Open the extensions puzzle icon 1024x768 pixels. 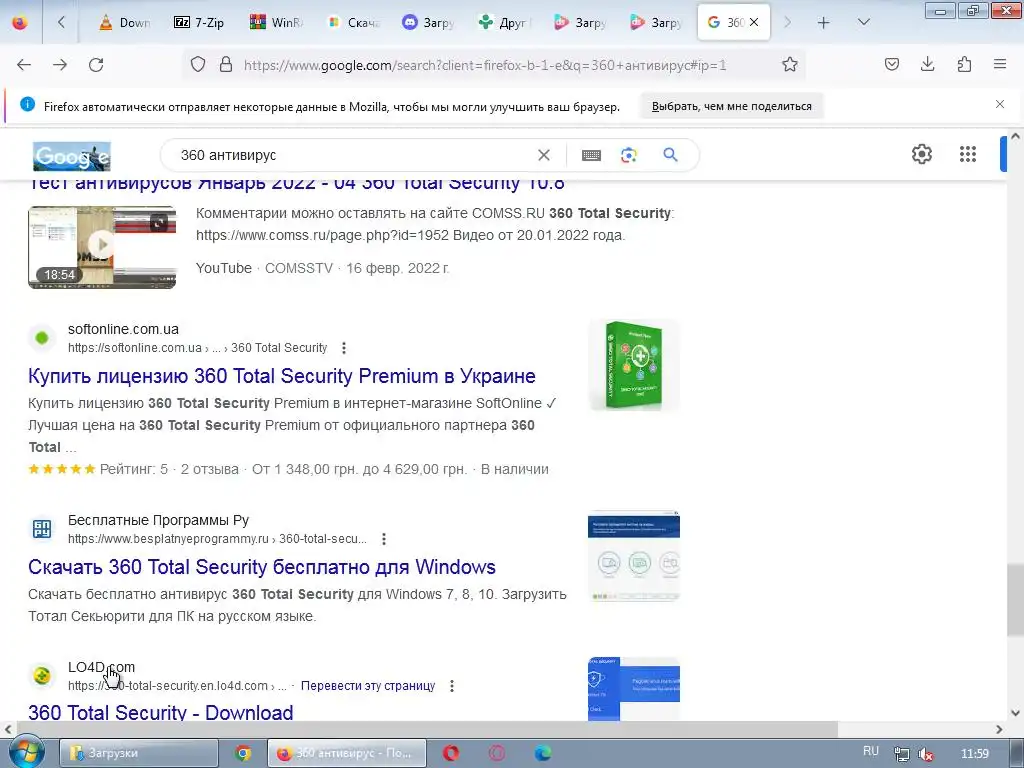click(964, 64)
